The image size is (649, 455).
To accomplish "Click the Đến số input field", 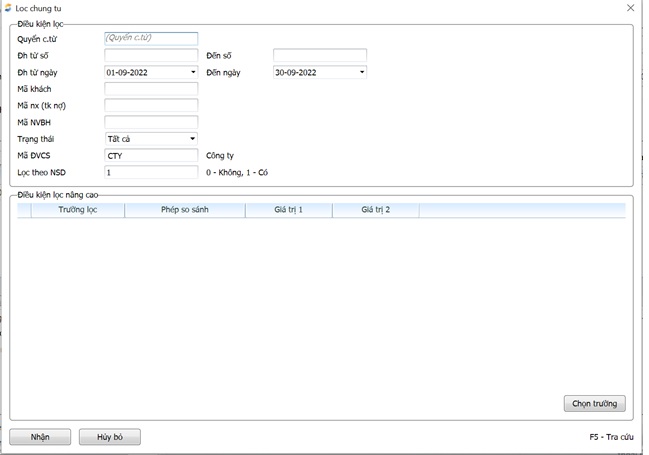I will pos(320,55).
